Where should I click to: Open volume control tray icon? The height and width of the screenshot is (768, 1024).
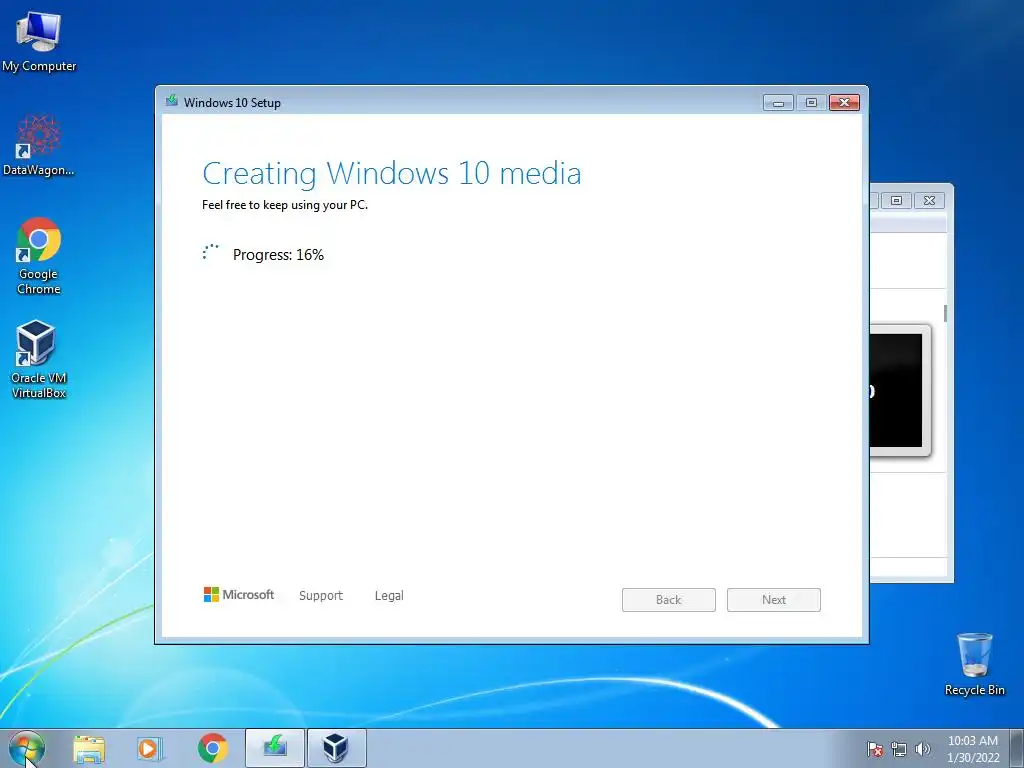pyautogui.click(x=922, y=749)
